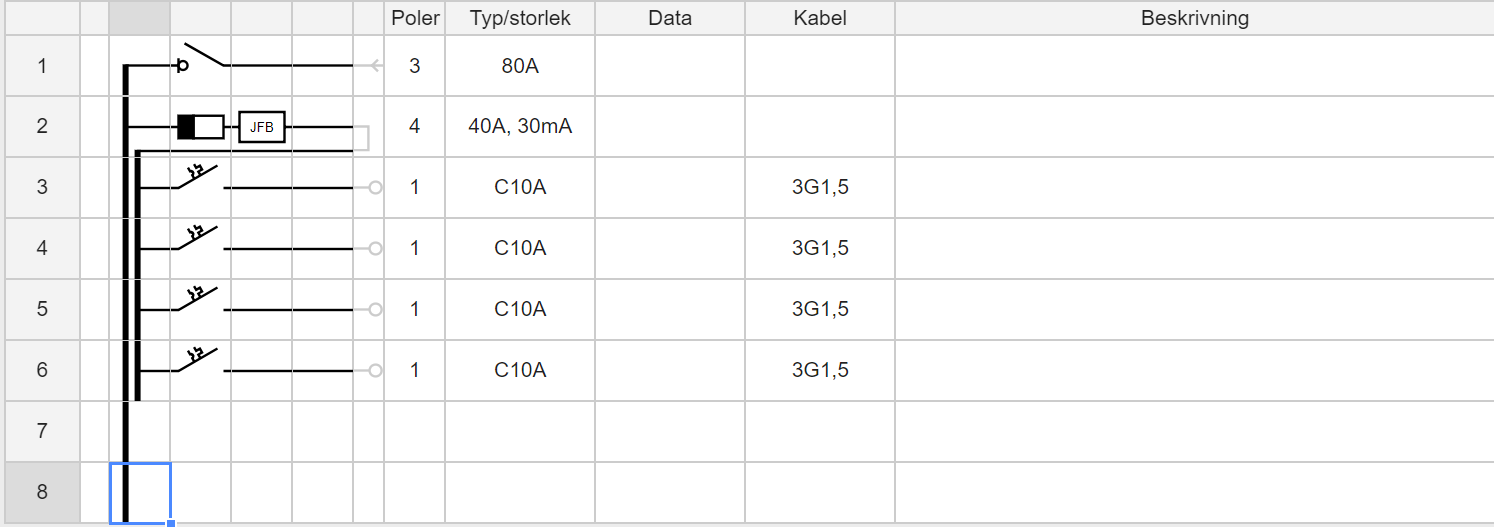Click the empty Data cell in row 5
1494x530 pixels.
(x=670, y=309)
